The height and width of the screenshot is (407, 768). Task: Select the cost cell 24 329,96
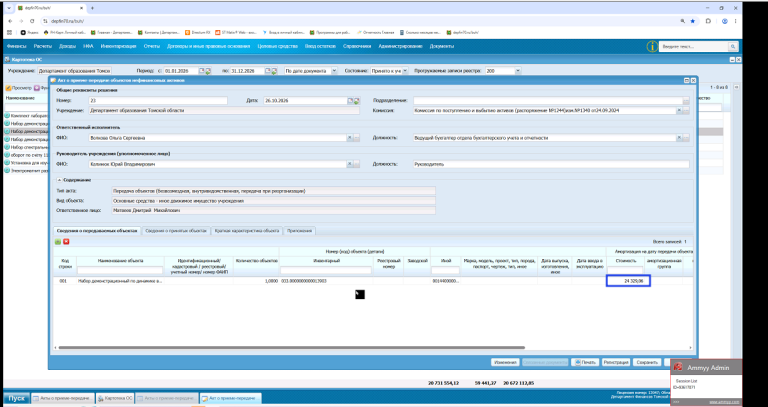tap(628, 281)
